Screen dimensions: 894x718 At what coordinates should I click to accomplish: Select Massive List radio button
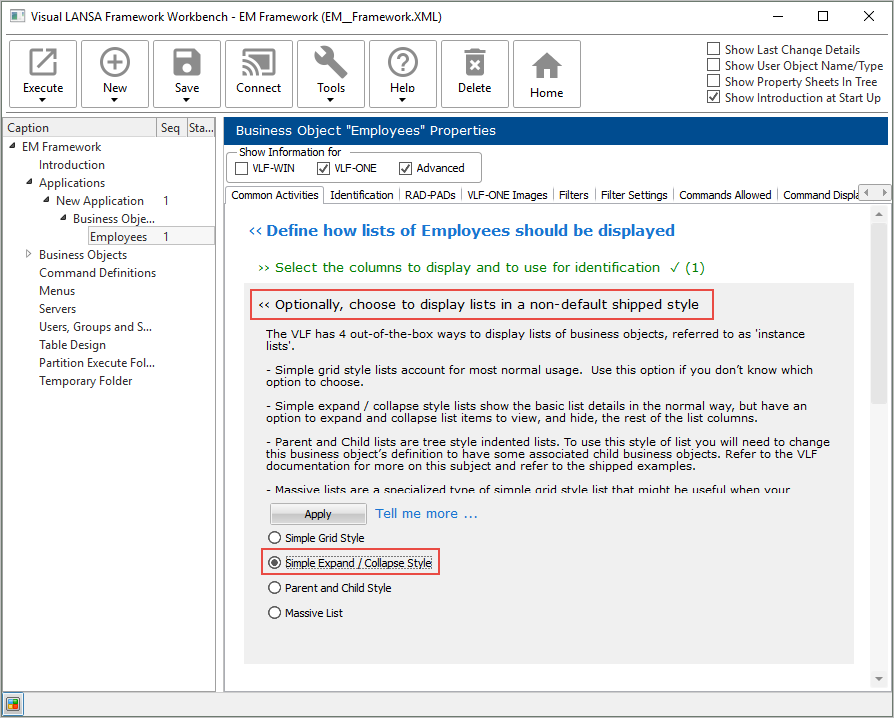275,613
